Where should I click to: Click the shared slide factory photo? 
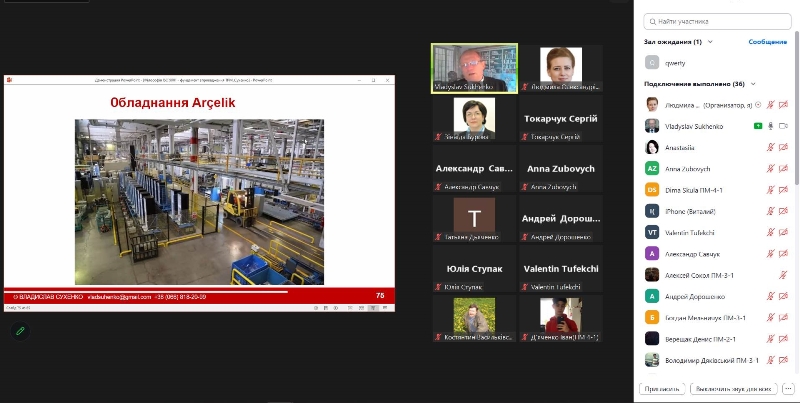tap(199, 202)
